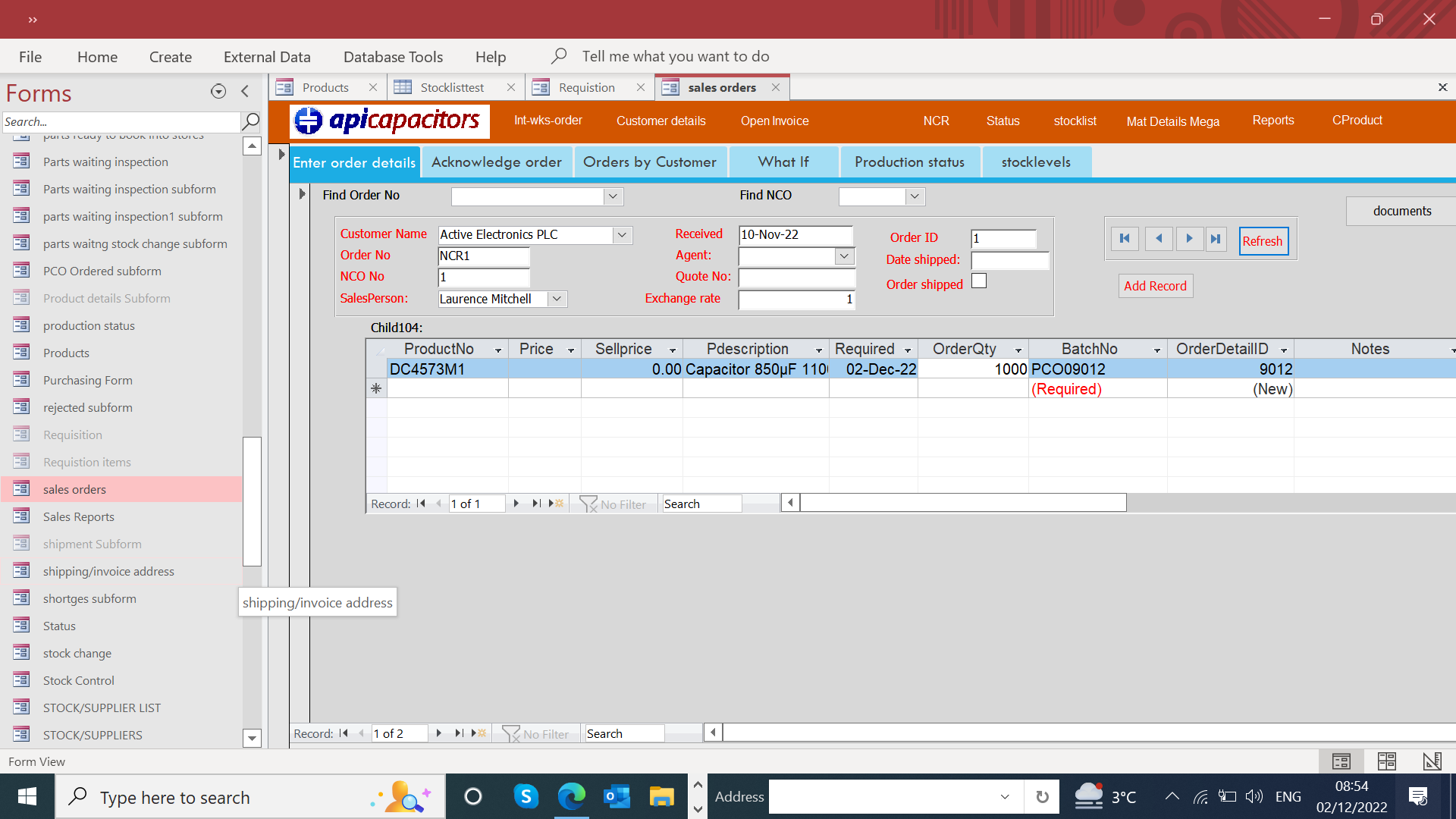The width and height of the screenshot is (1456, 819).
Task: Click next record arrow beside Refresh
Action: 1189,239
